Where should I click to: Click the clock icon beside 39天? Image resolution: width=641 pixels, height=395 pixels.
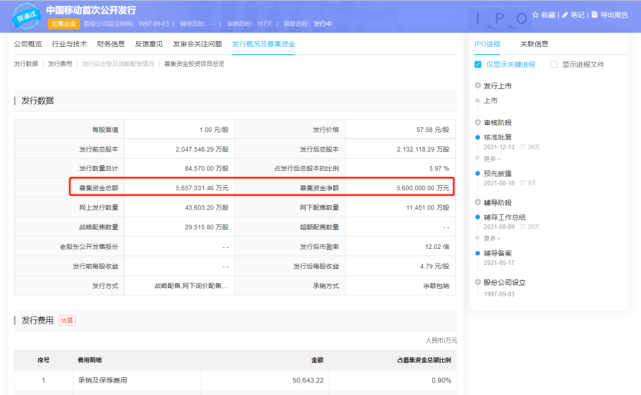click(522, 147)
